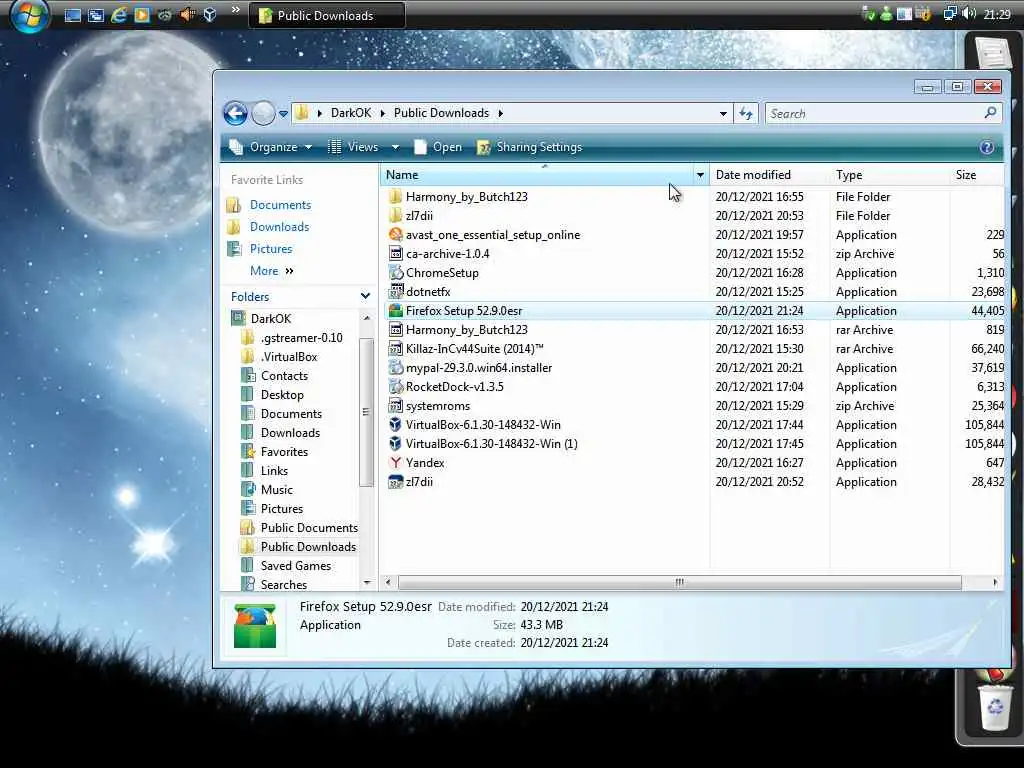
Task: Click folder tree vertical scrollbar thumb
Action: tap(366, 412)
